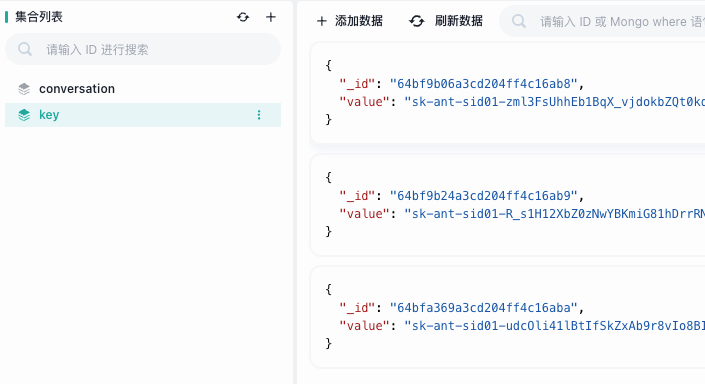Click the magnifier icon in collection search
Viewport: 705px width, 384px height.
click(25, 49)
